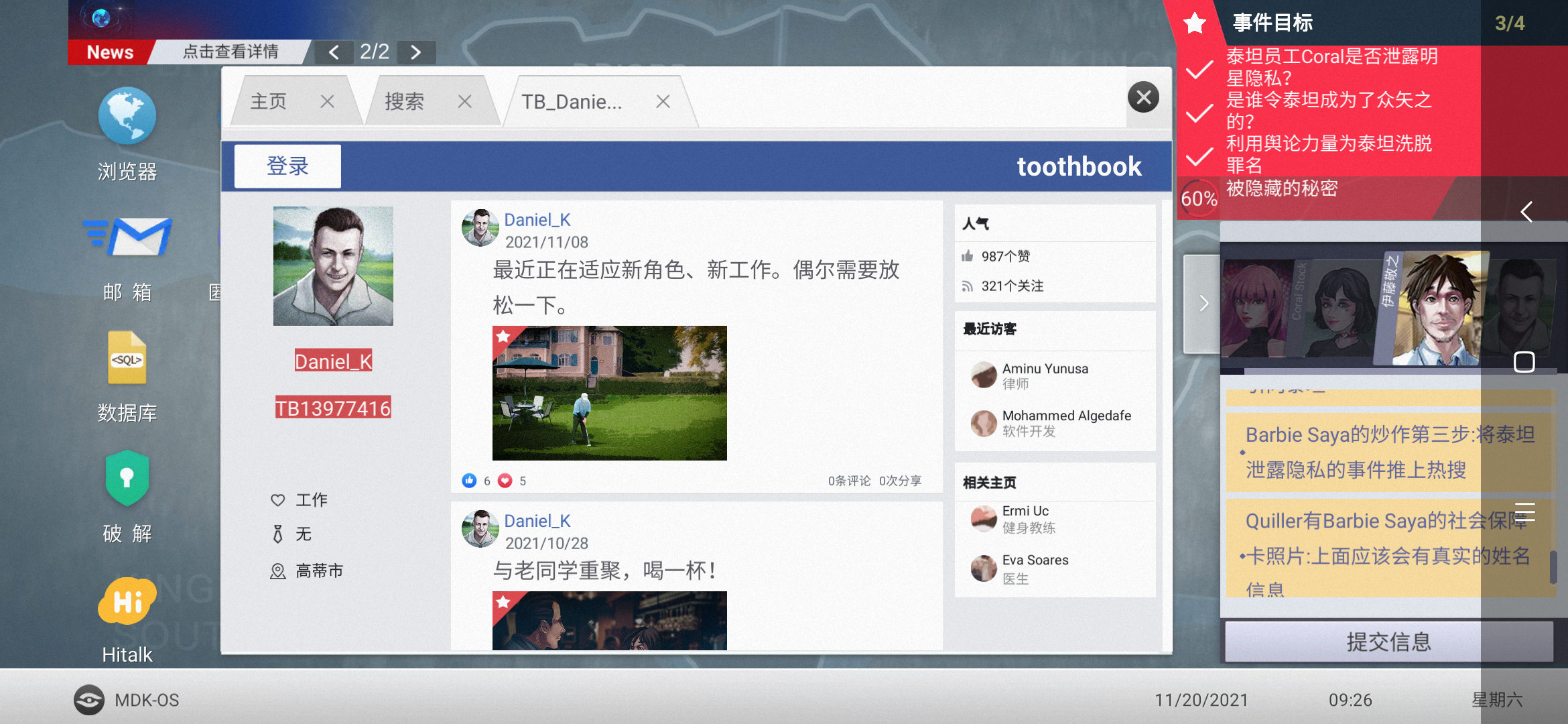Expand the character panel with right chevron
1568x724 pixels.
click(1203, 304)
